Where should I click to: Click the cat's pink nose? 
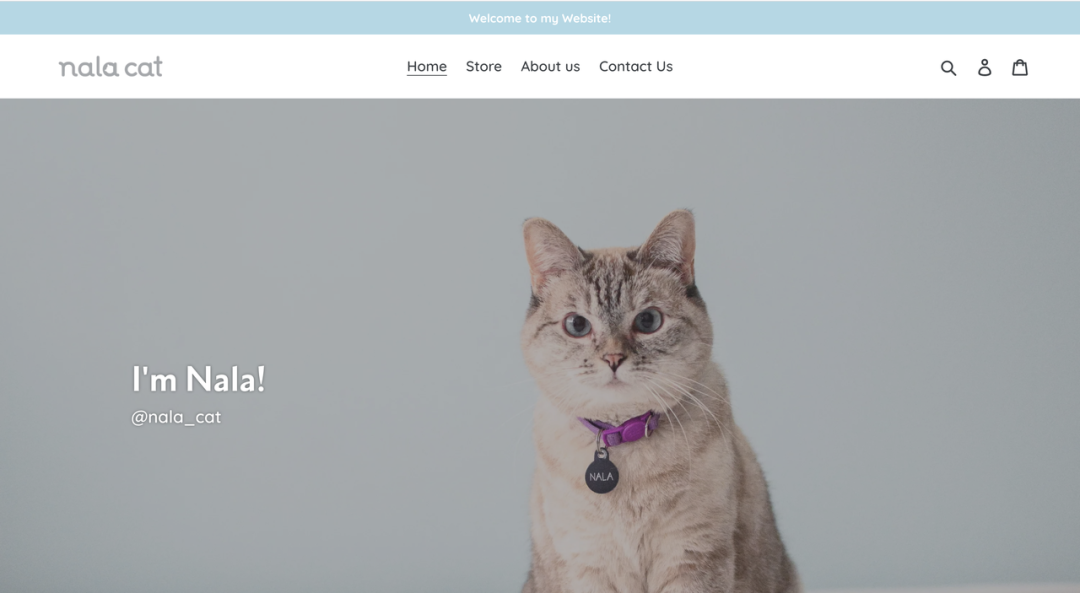click(x=613, y=360)
